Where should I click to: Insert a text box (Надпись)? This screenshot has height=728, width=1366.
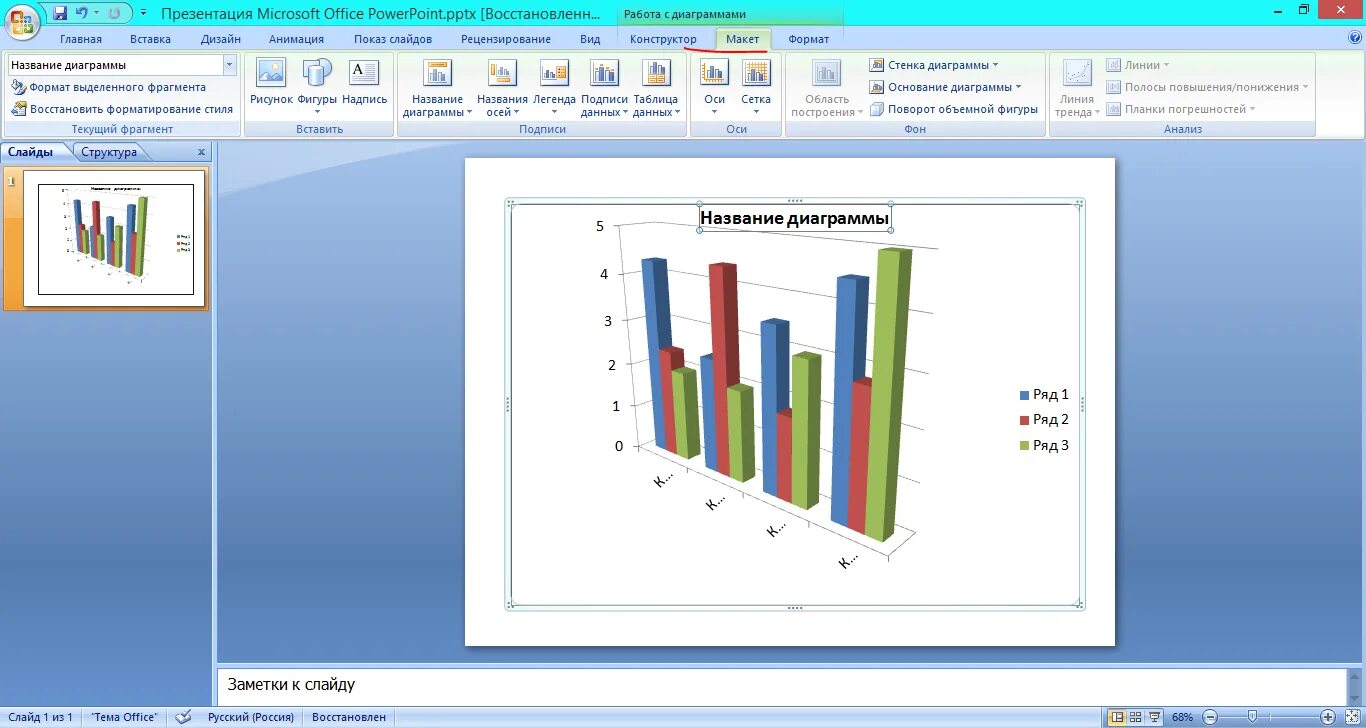point(364,82)
